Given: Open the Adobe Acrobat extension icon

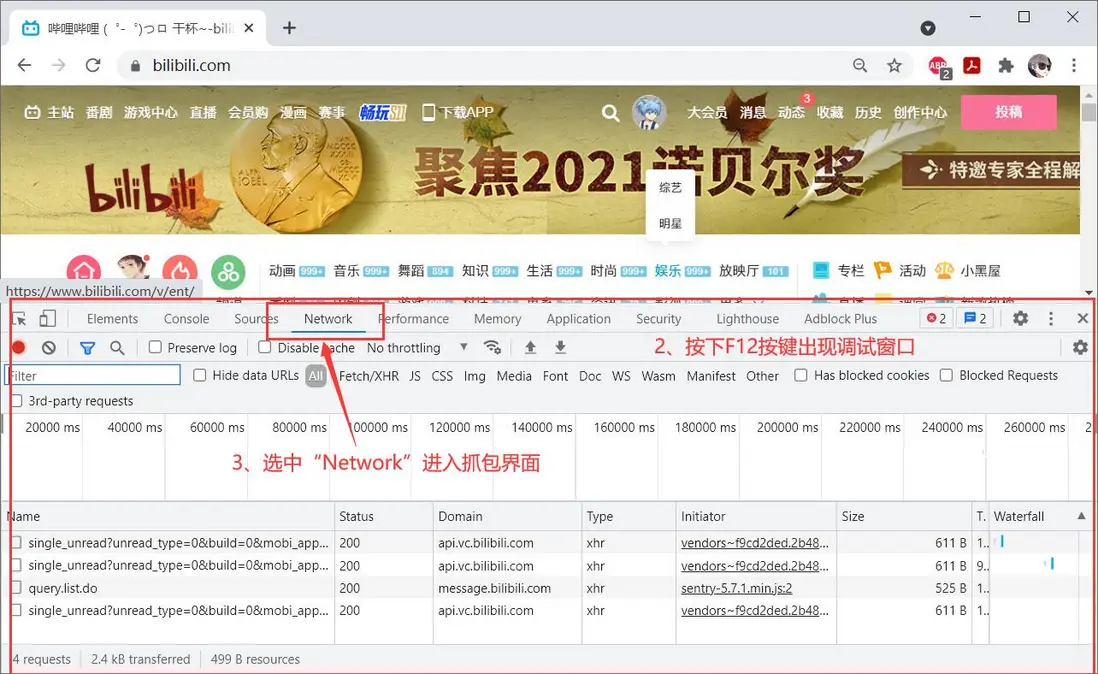Looking at the screenshot, I should coord(972,65).
